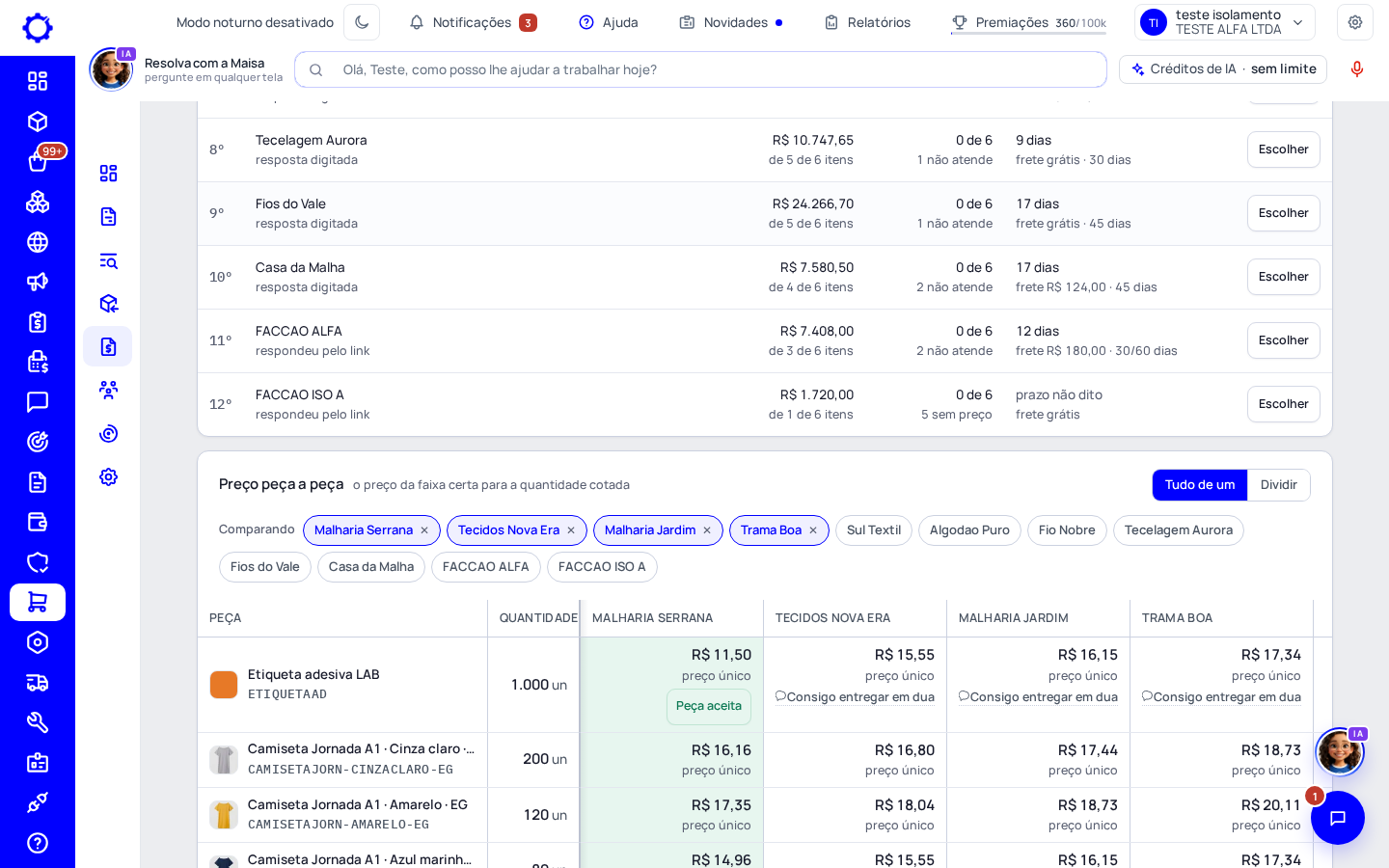The width and height of the screenshot is (1389, 868).
Task: Open the secondary sidebar search list icon
Action: point(108,260)
